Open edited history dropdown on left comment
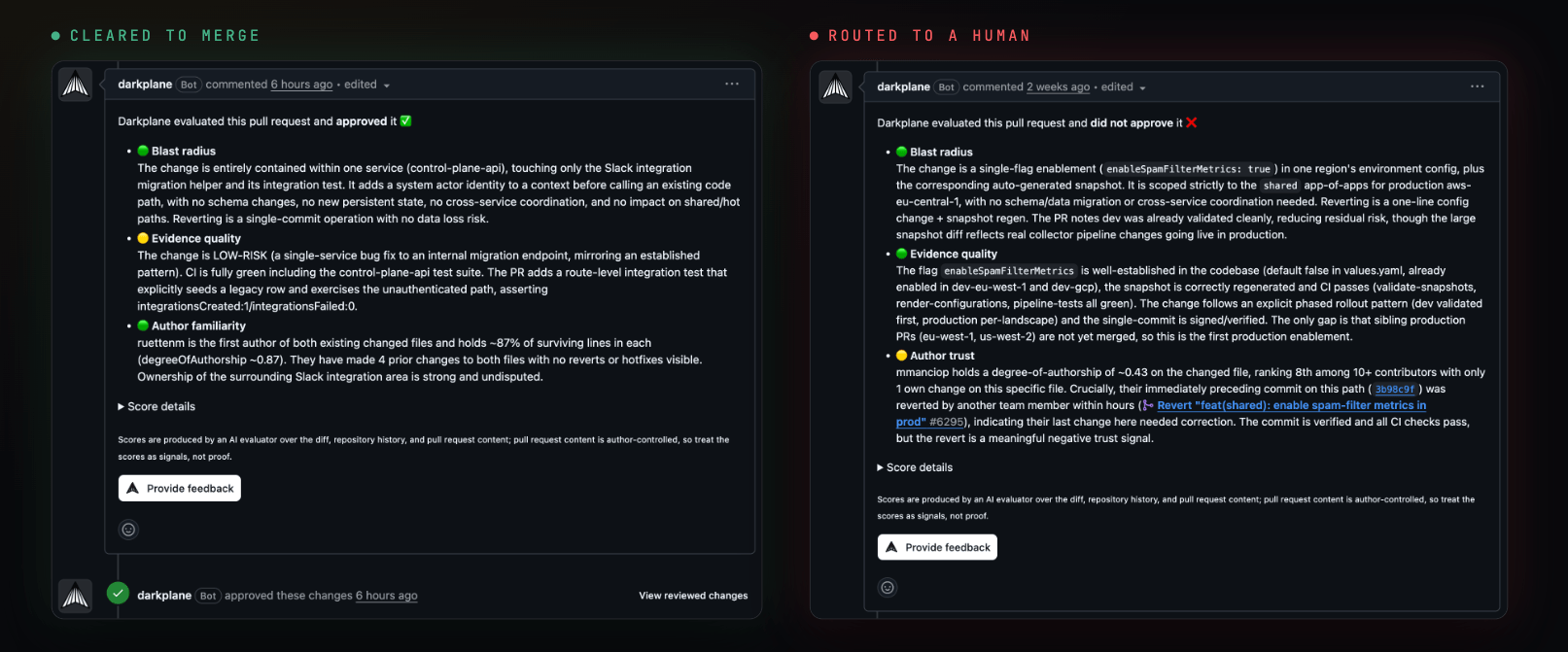The height and width of the screenshot is (652, 1568). click(366, 85)
